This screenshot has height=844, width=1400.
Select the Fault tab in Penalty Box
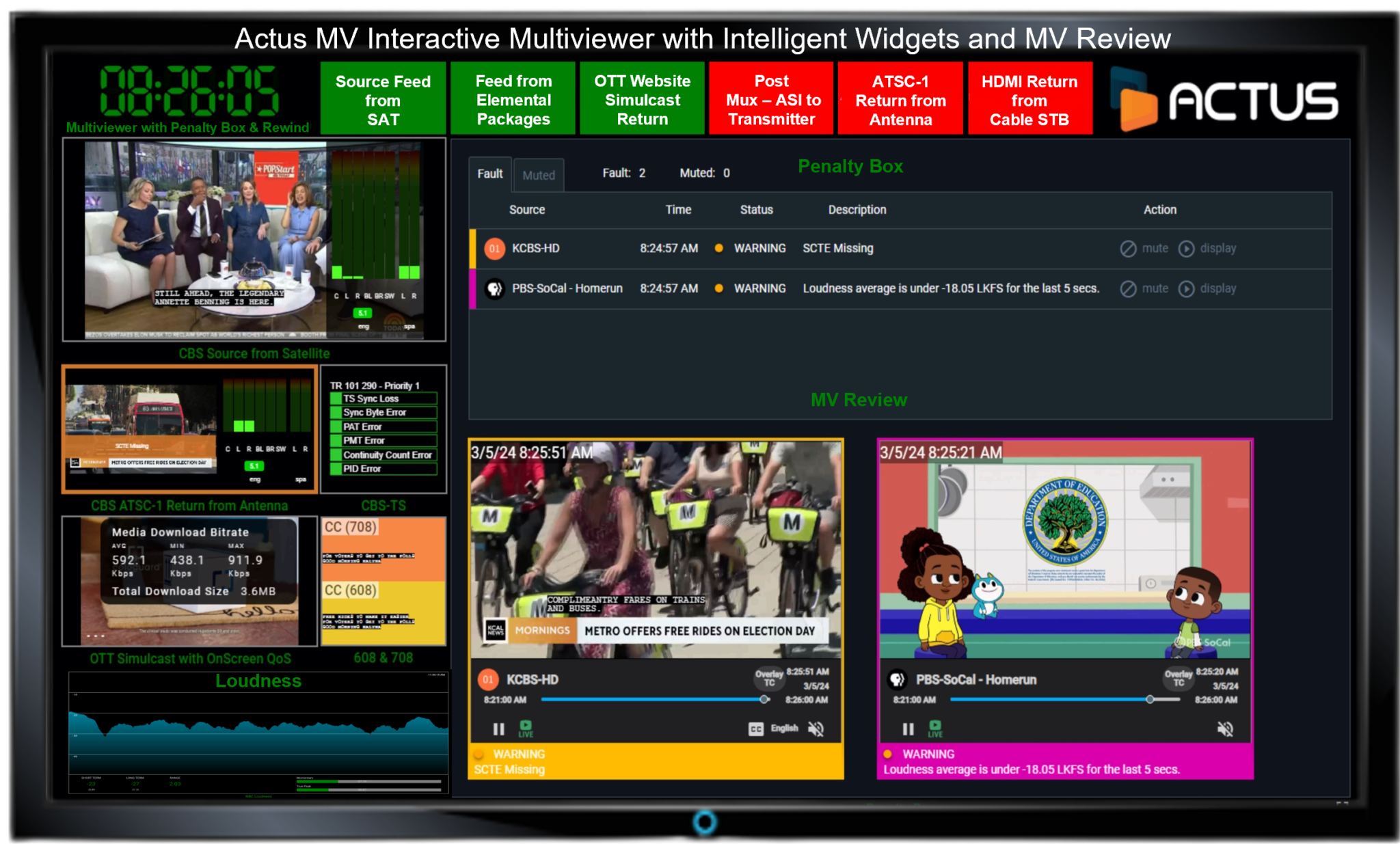[x=489, y=174]
